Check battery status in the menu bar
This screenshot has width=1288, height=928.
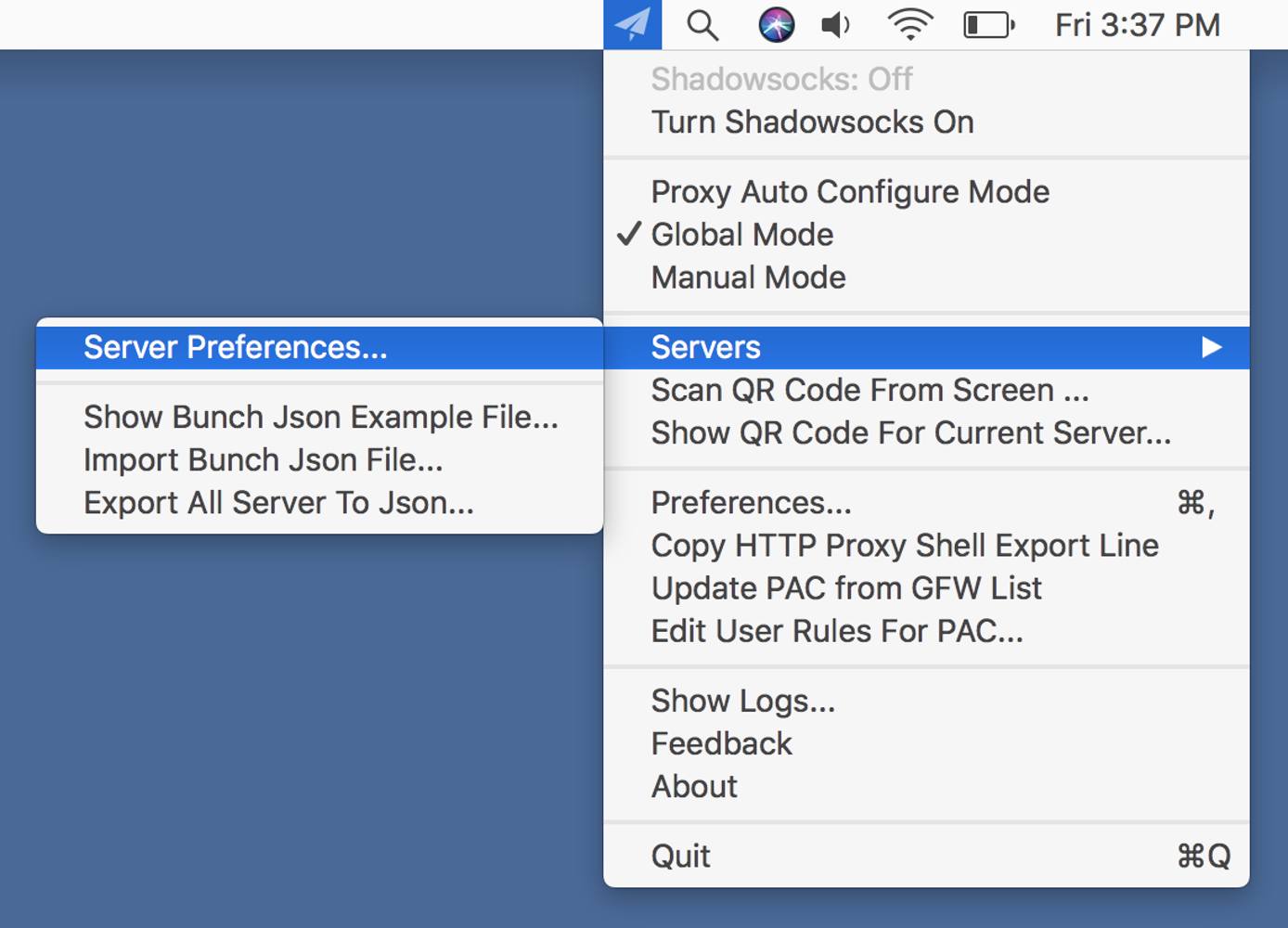tap(986, 24)
